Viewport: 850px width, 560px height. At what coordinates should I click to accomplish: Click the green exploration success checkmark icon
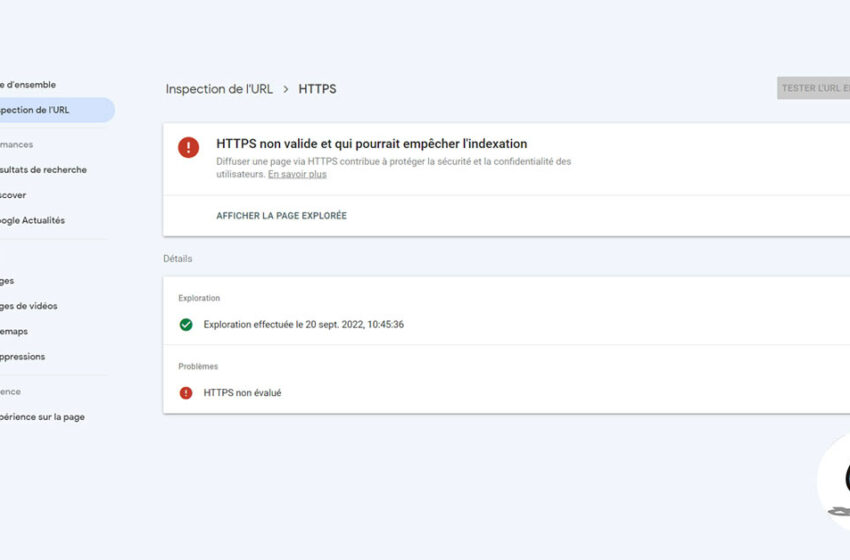[x=186, y=325]
